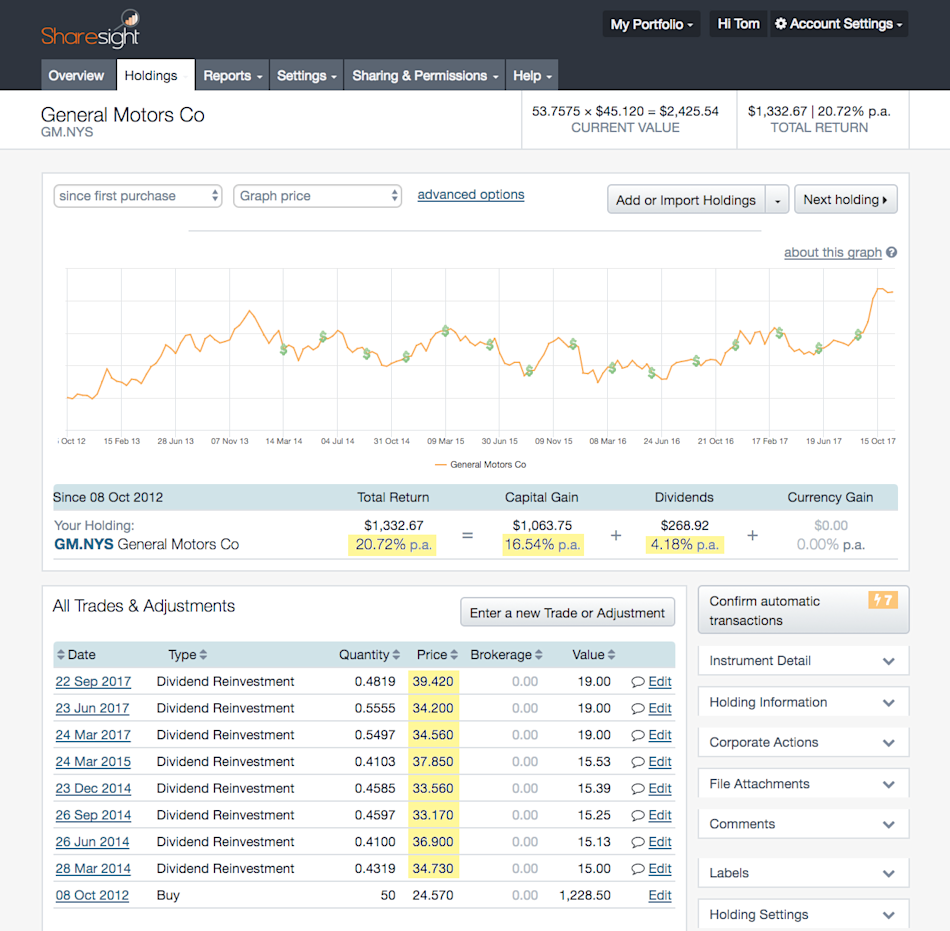Expand the Labels panel
The image size is (950, 931).
click(803, 873)
